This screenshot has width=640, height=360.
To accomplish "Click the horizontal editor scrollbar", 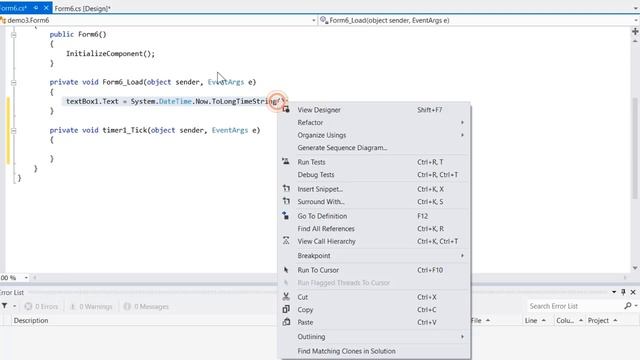I will pos(331,278).
